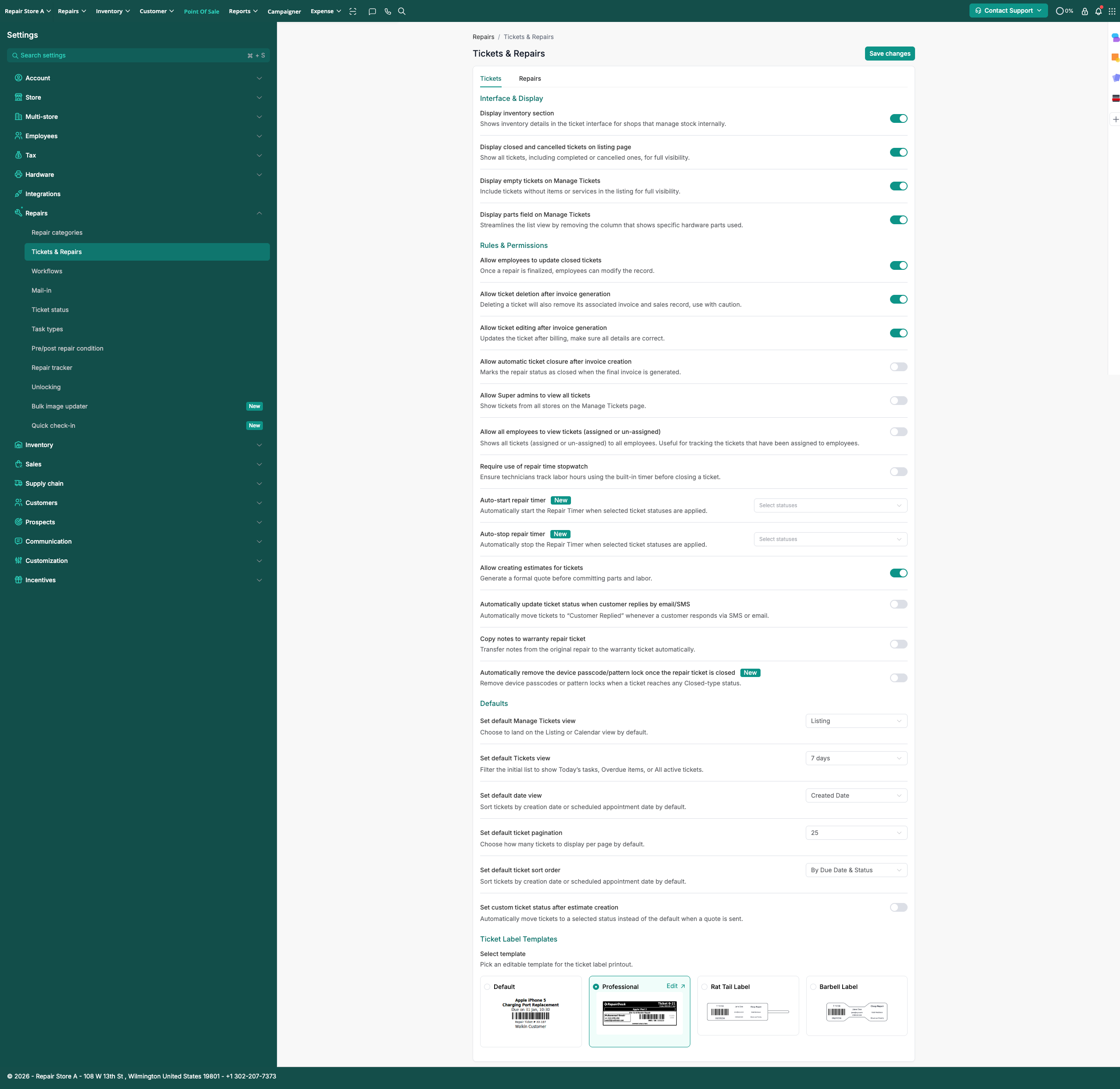This screenshot has height=1089, width=1120.
Task: Open the apps grid icon
Action: click(1111, 11)
